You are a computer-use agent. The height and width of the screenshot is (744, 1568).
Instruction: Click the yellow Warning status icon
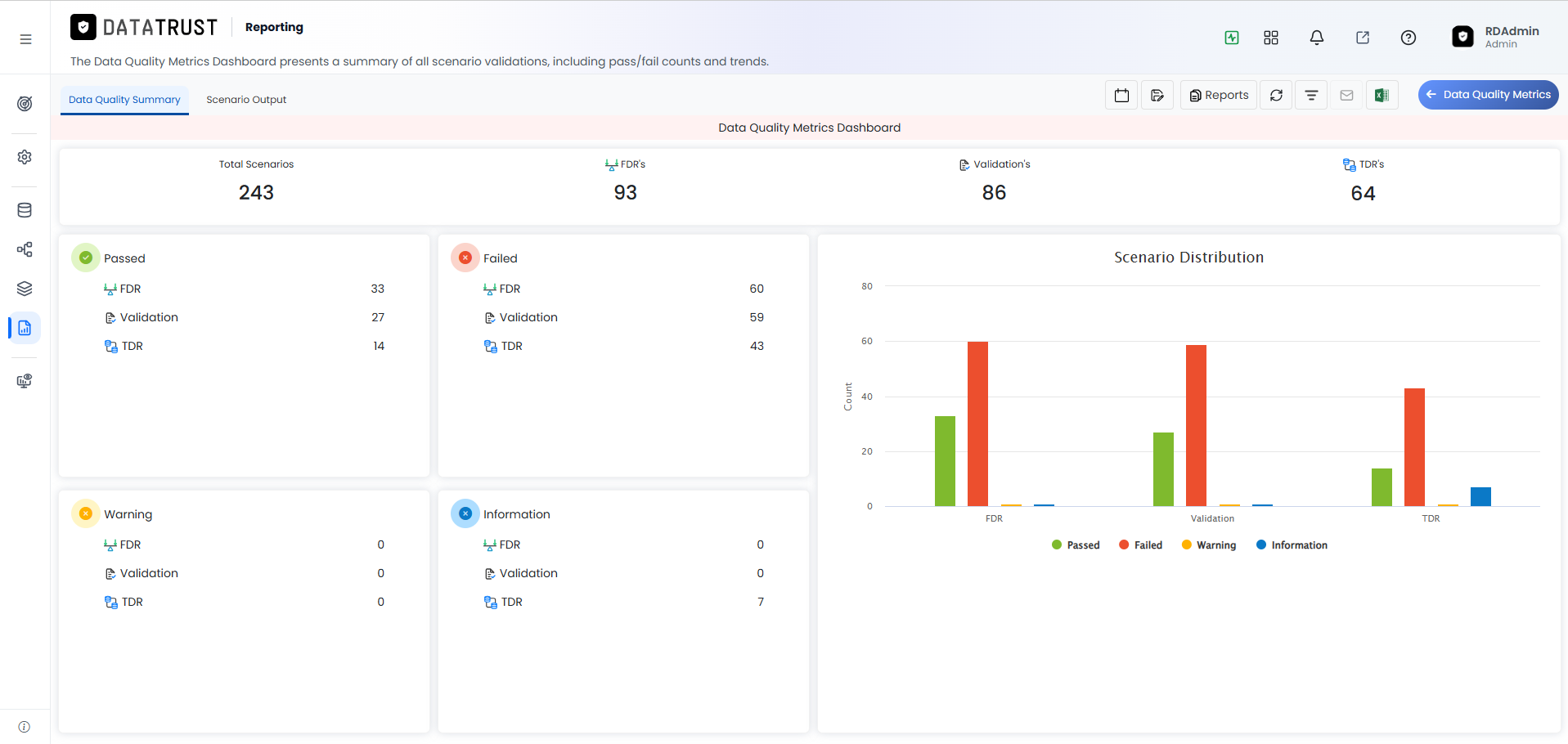point(86,513)
